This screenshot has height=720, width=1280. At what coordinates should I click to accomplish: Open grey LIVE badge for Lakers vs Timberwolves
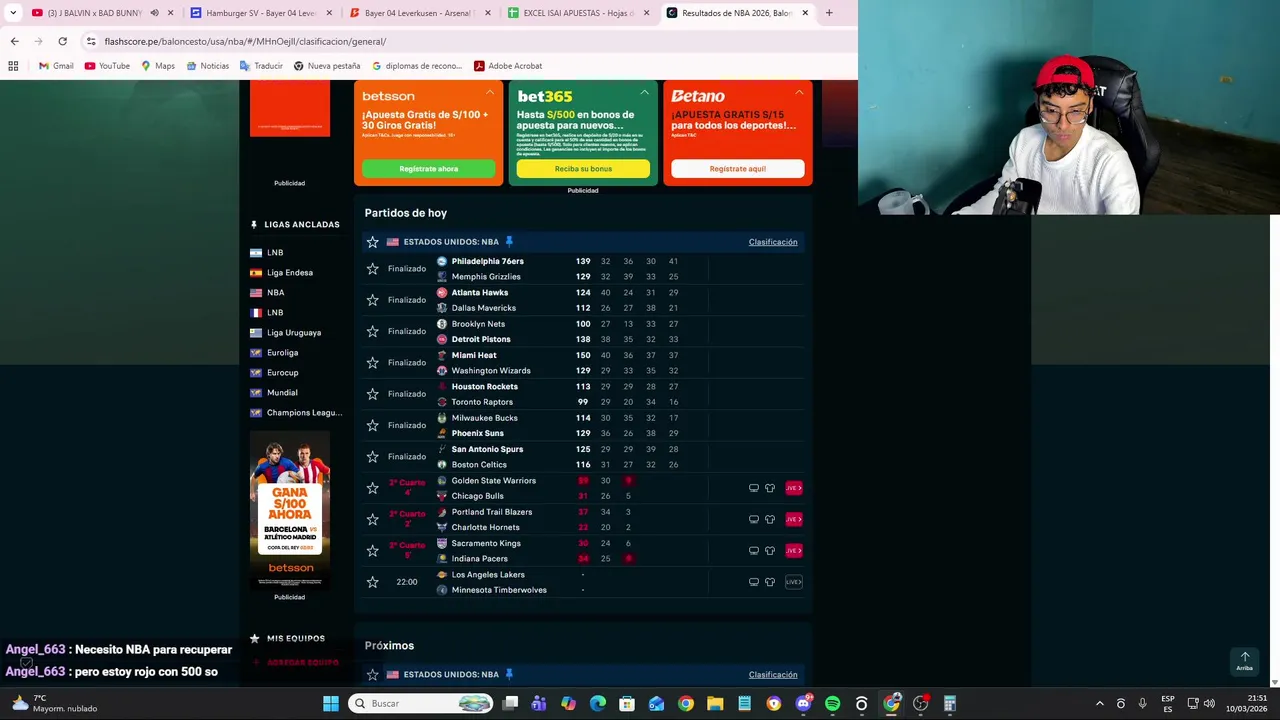[793, 582]
